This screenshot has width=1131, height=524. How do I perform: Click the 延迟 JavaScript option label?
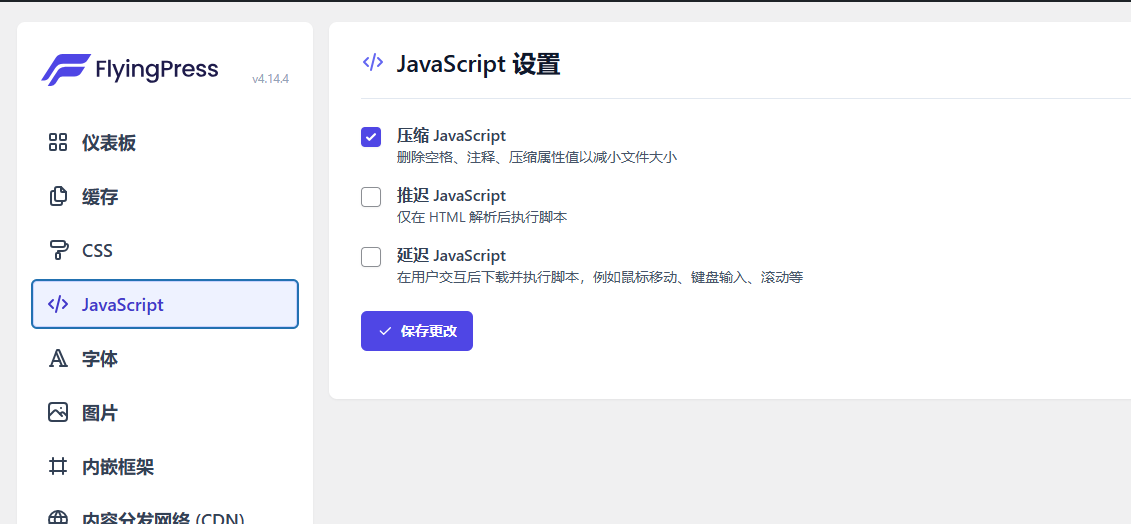[451, 255]
